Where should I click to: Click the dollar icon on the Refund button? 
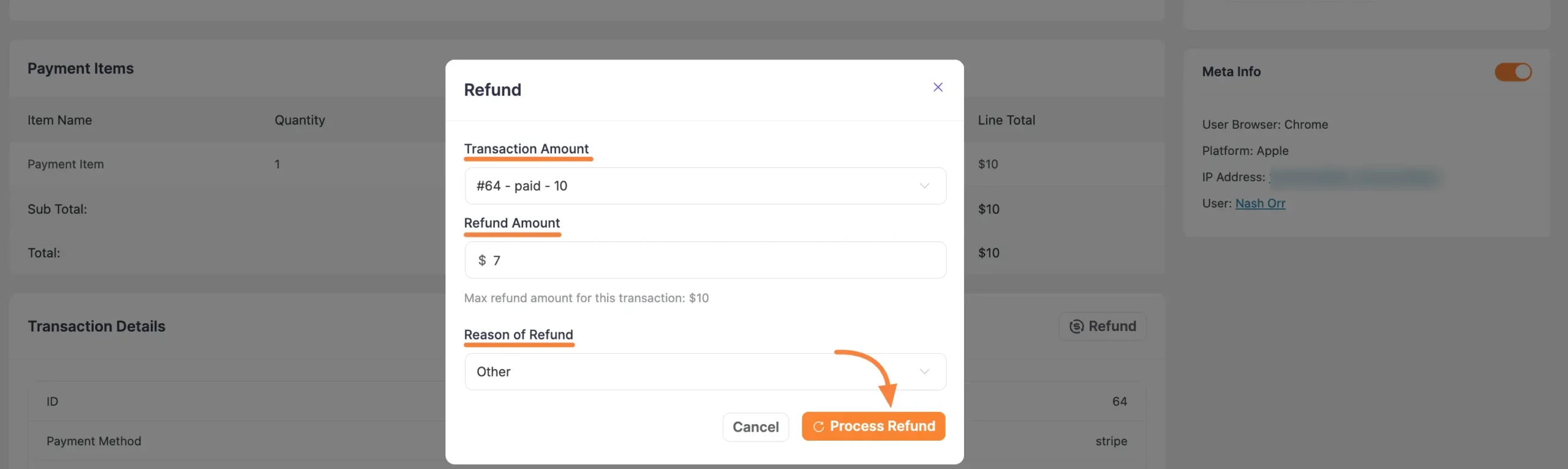pos(1077,326)
